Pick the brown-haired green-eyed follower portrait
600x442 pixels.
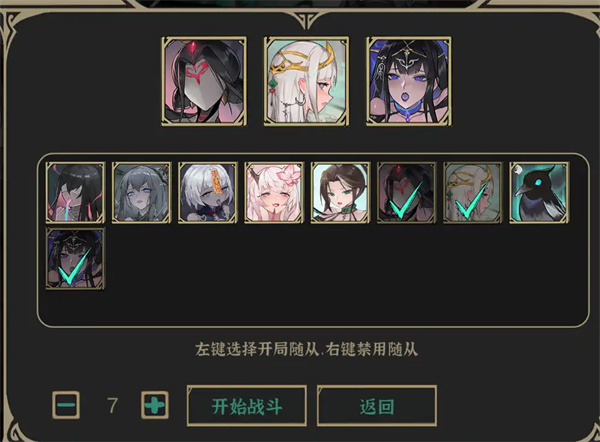point(341,192)
